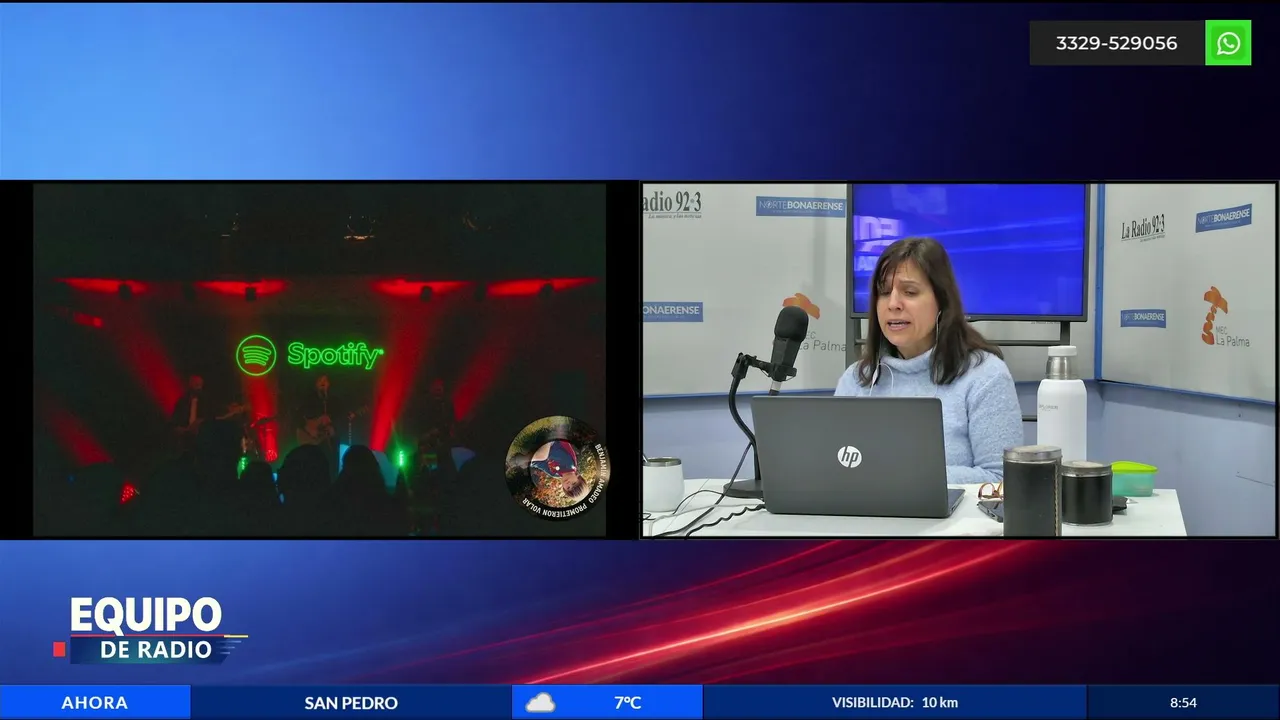This screenshot has width=1280, height=720.
Task: Click the green WhatsApp icon
Action: click(x=1228, y=43)
